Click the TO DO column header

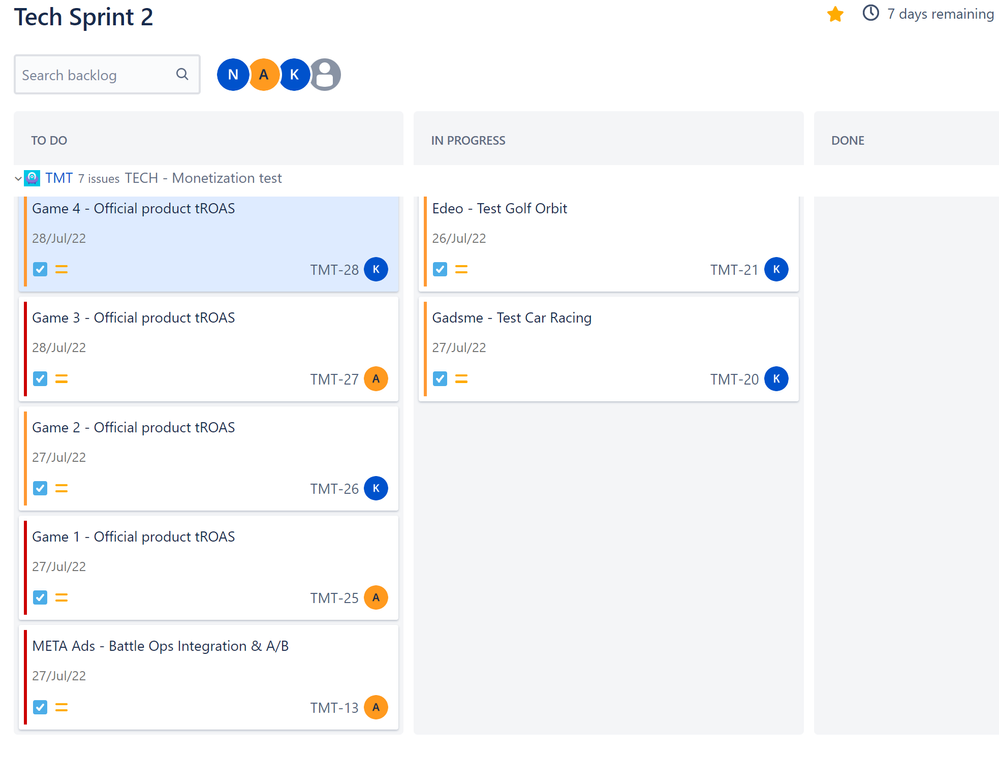[x=49, y=141]
